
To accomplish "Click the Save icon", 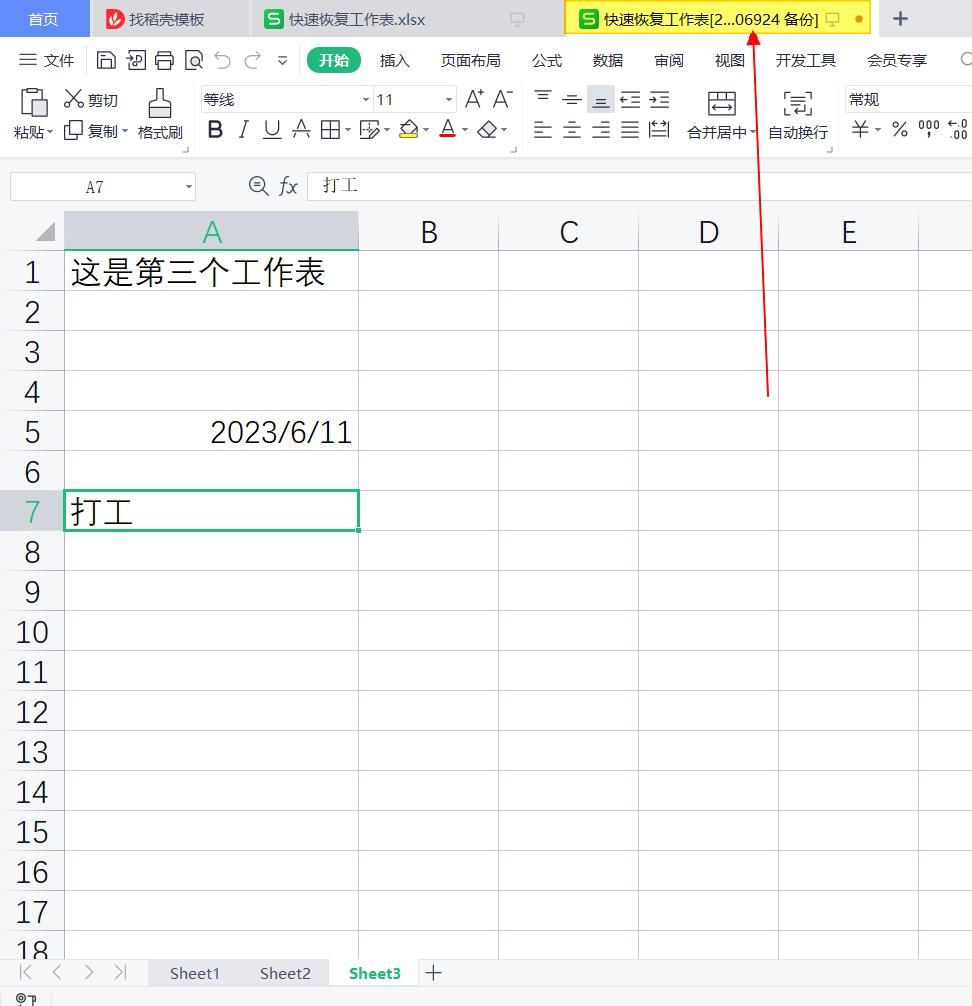I will [106, 60].
